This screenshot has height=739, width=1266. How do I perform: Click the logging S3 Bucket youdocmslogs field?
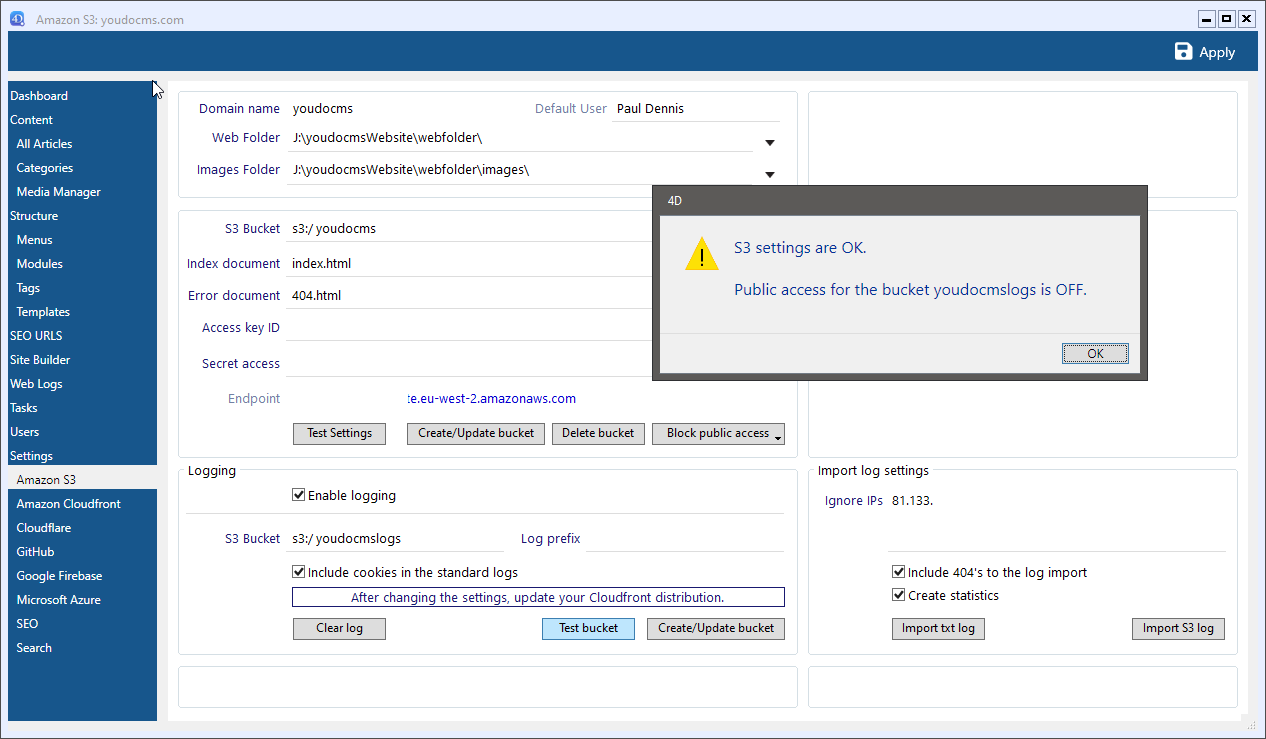click(396, 538)
